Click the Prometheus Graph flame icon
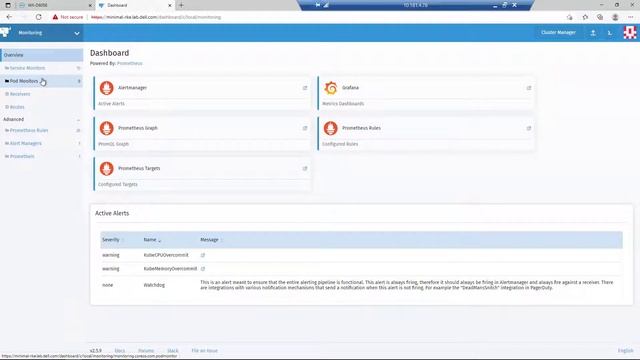The height and width of the screenshot is (360, 640). point(107,128)
